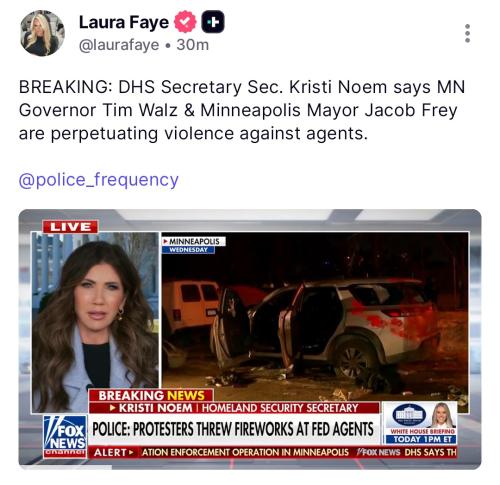Click the 30m post timestamp
This screenshot has width=500, height=485.
click(x=193, y=45)
